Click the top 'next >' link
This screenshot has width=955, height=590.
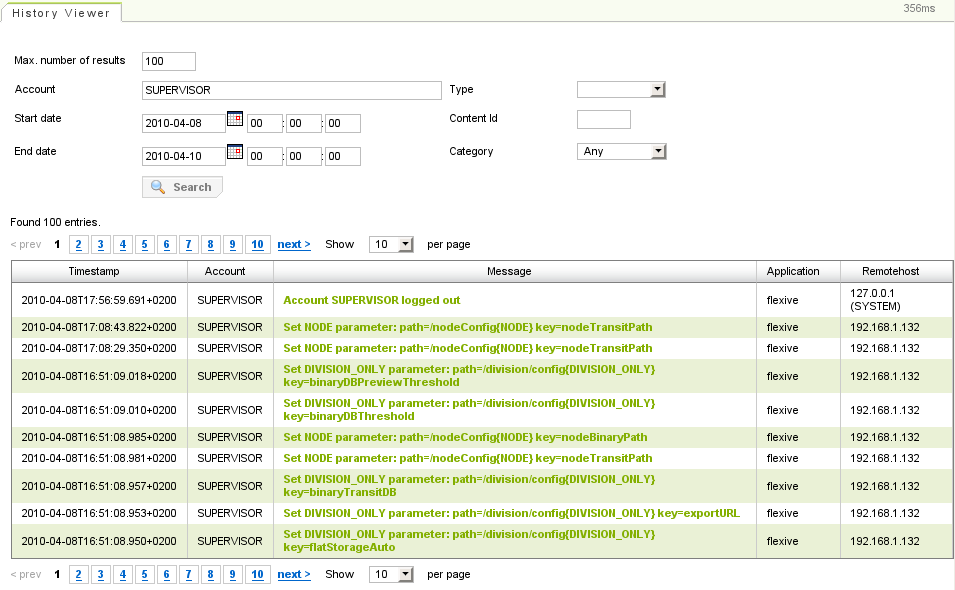(294, 244)
